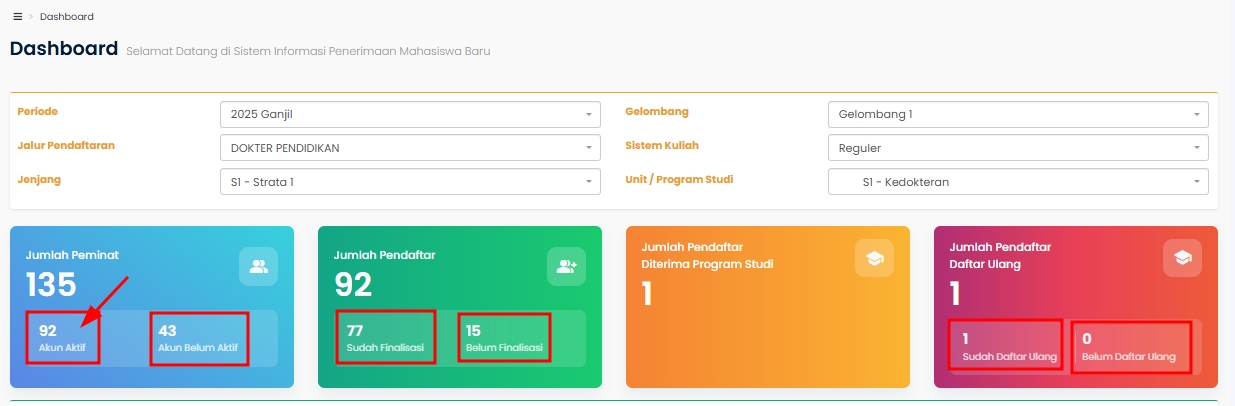Open the Unit / Program Studi dropdown
Image resolution: width=1235 pixels, height=406 pixels.
pyautogui.click(x=1018, y=182)
